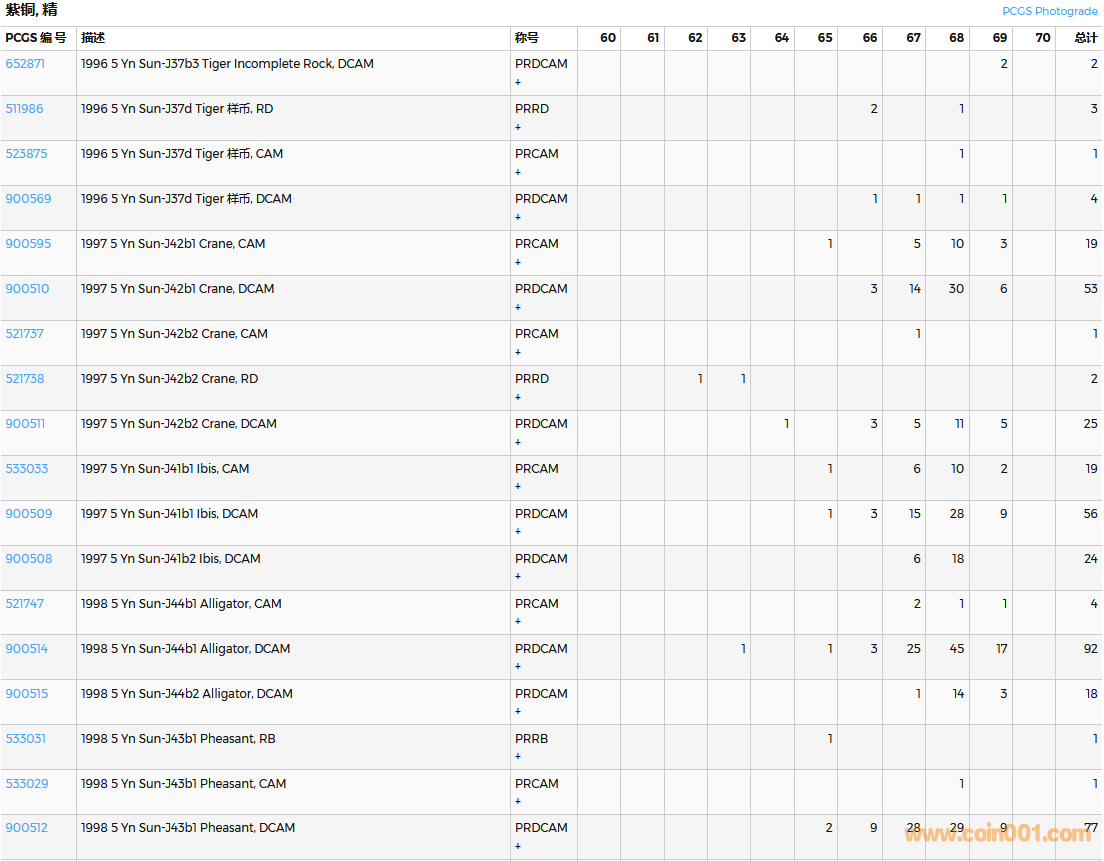The width and height of the screenshot is (1104, 861).
Task: Expand plus under PRDCAM for Tiger Incomplete Rock
Action: point(518,82)
